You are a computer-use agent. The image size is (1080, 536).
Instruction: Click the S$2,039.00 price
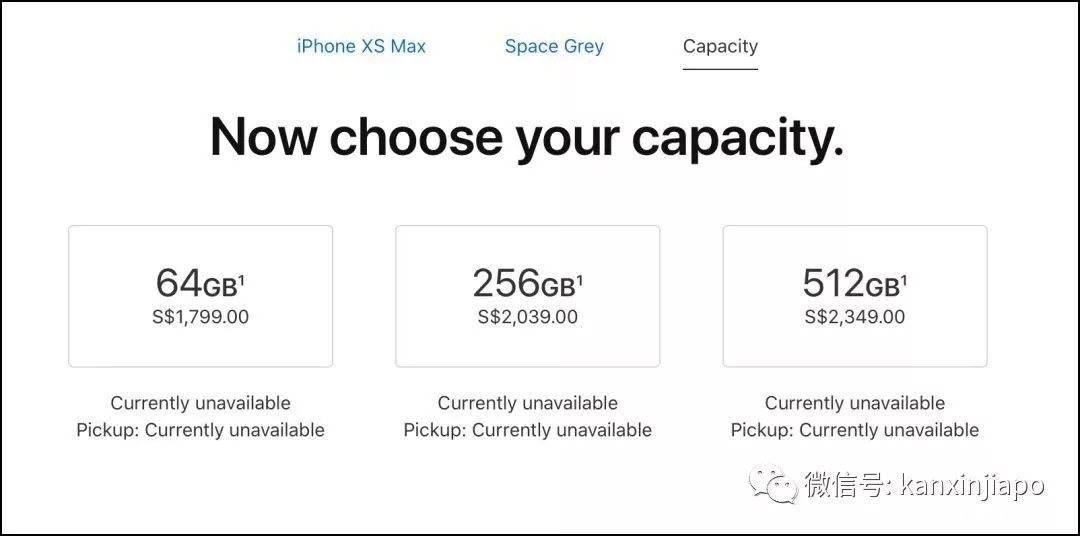tap(527, 318)
